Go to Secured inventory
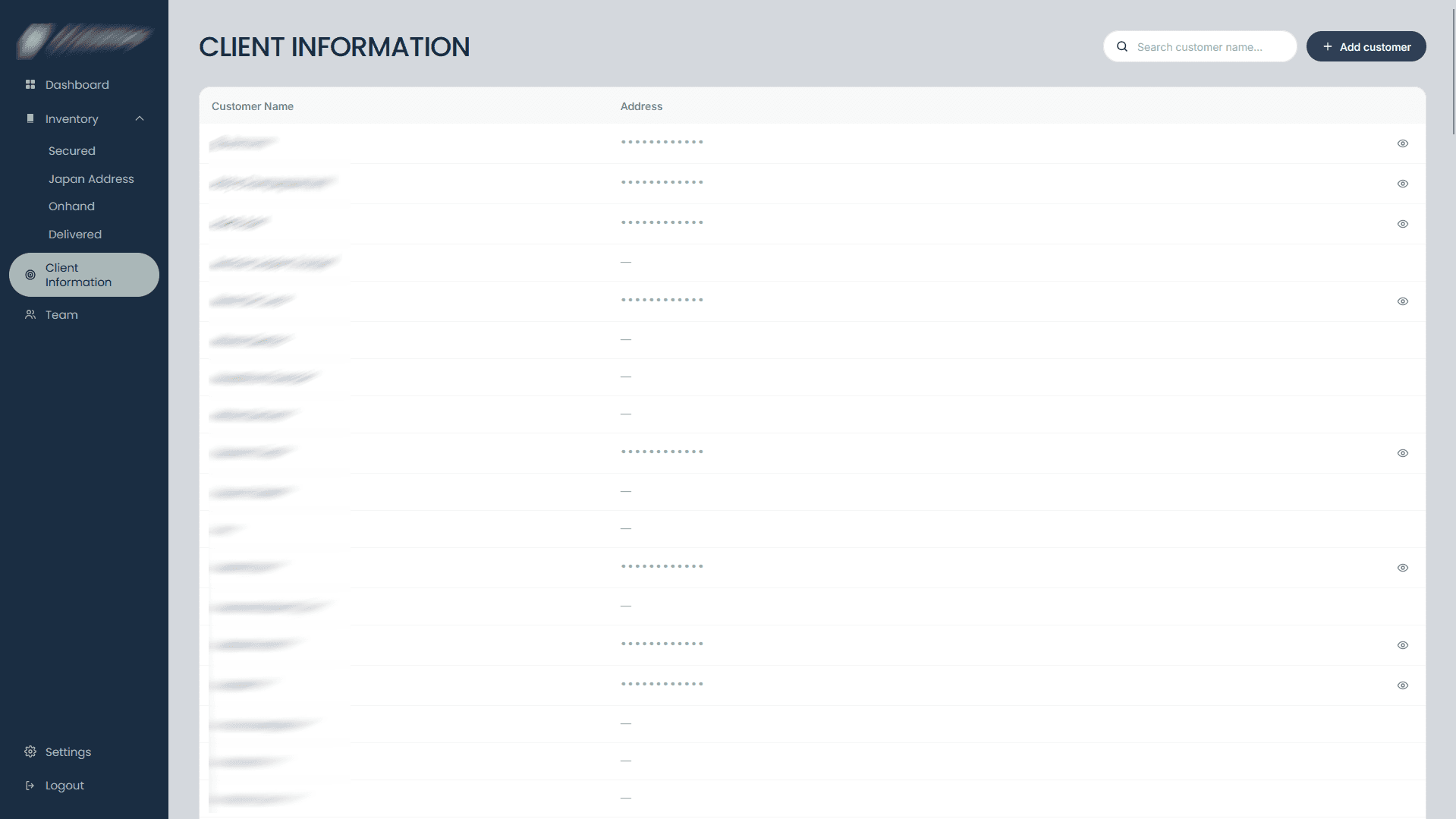 point(72,151)
